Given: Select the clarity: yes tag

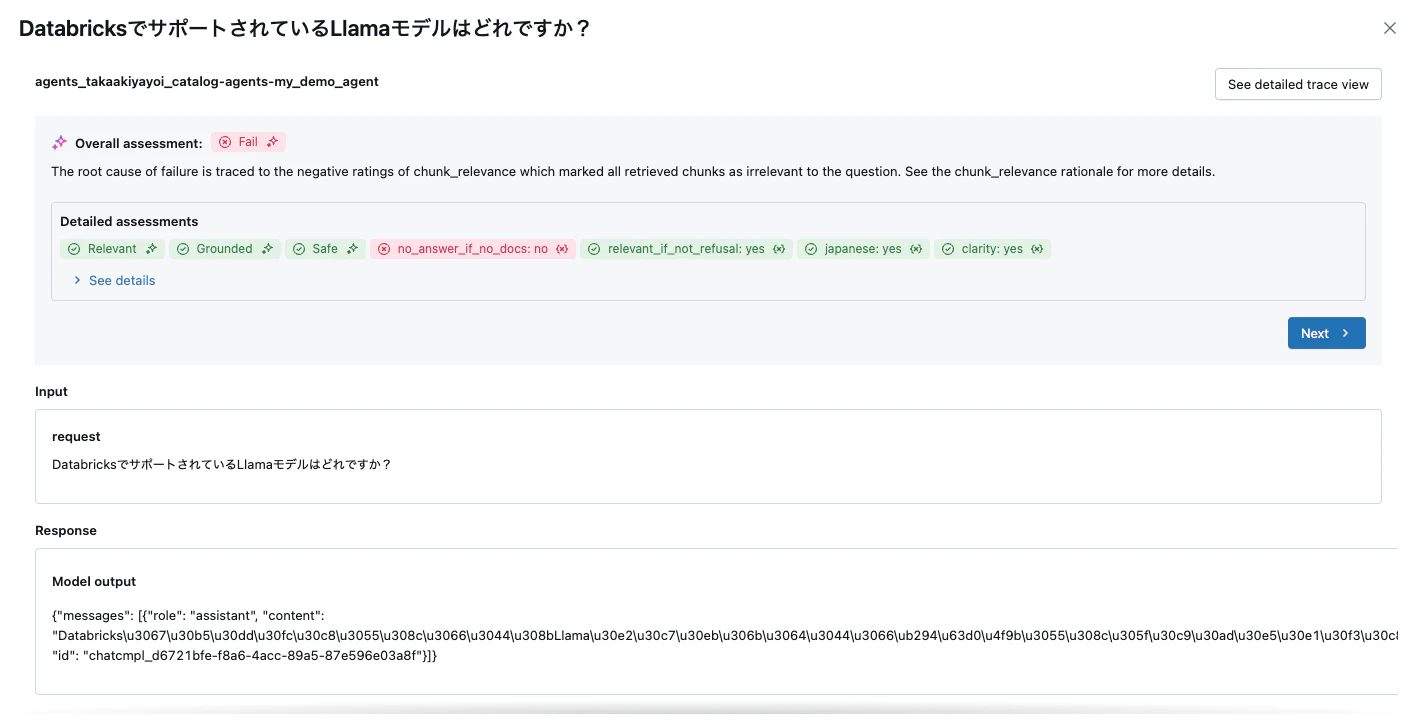Looking at the screenshot, I should (x=992, y=249).
